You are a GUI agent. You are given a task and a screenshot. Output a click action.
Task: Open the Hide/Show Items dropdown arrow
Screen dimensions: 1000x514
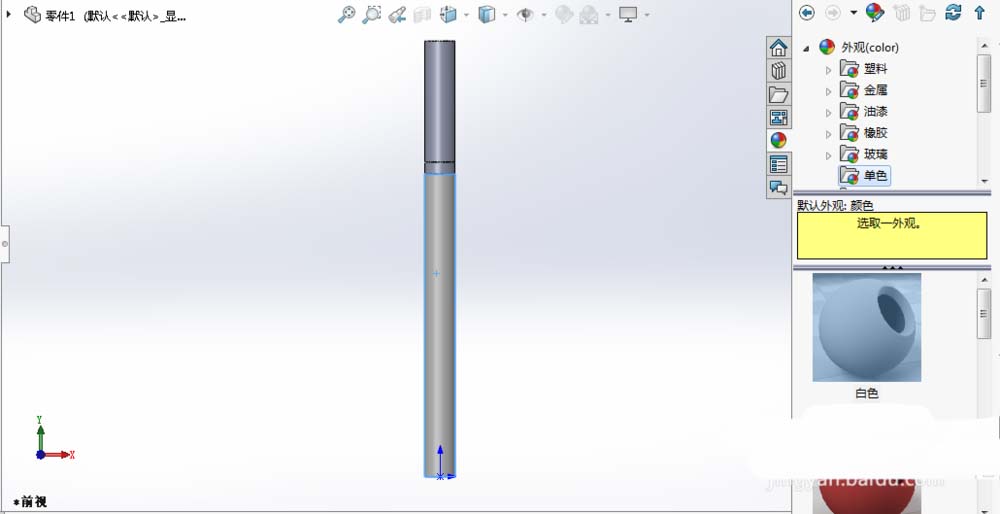tap(543, 15)
